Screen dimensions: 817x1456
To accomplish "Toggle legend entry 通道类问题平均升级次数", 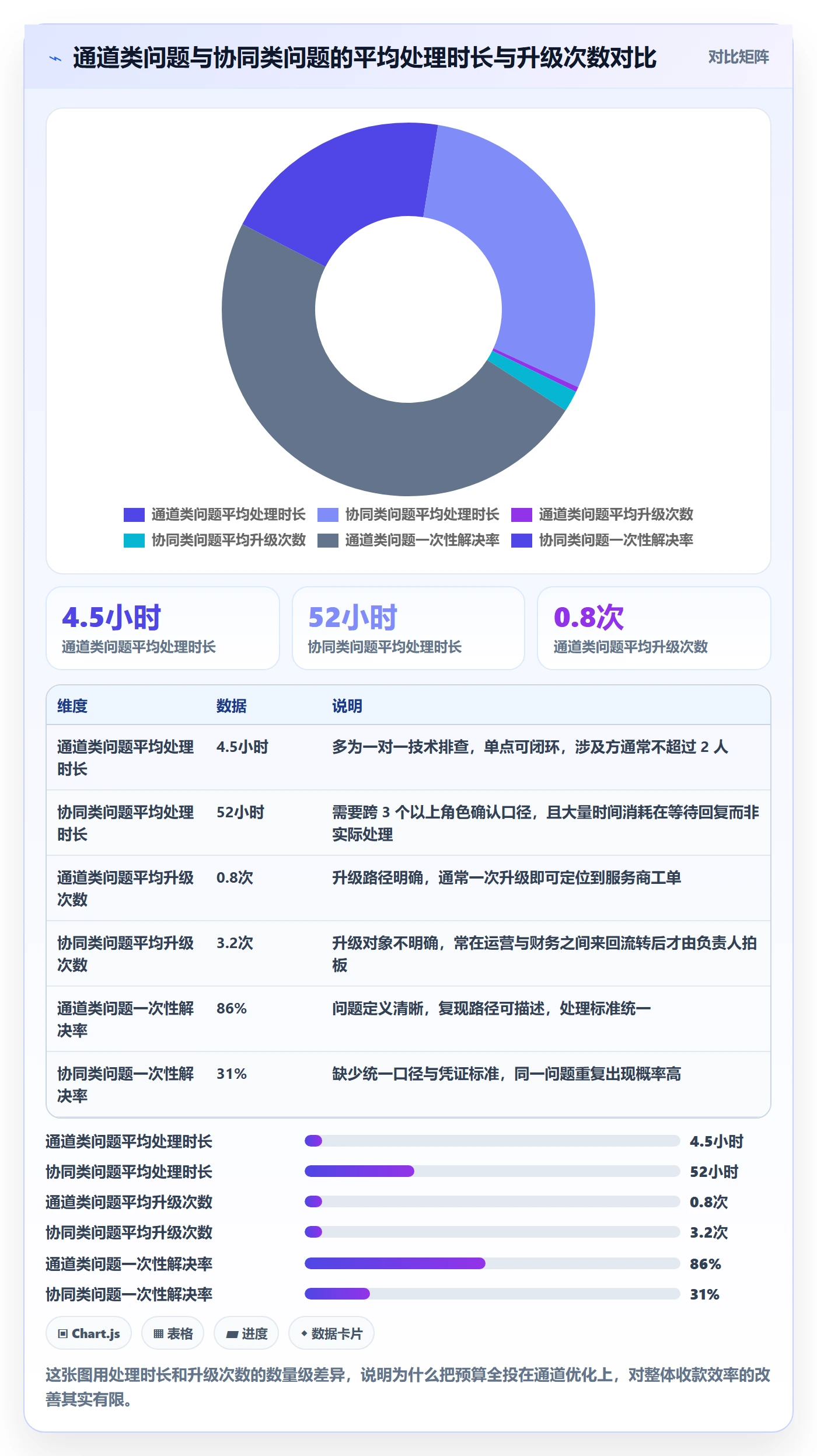I will pyautogui.click(x=602, y=515).
